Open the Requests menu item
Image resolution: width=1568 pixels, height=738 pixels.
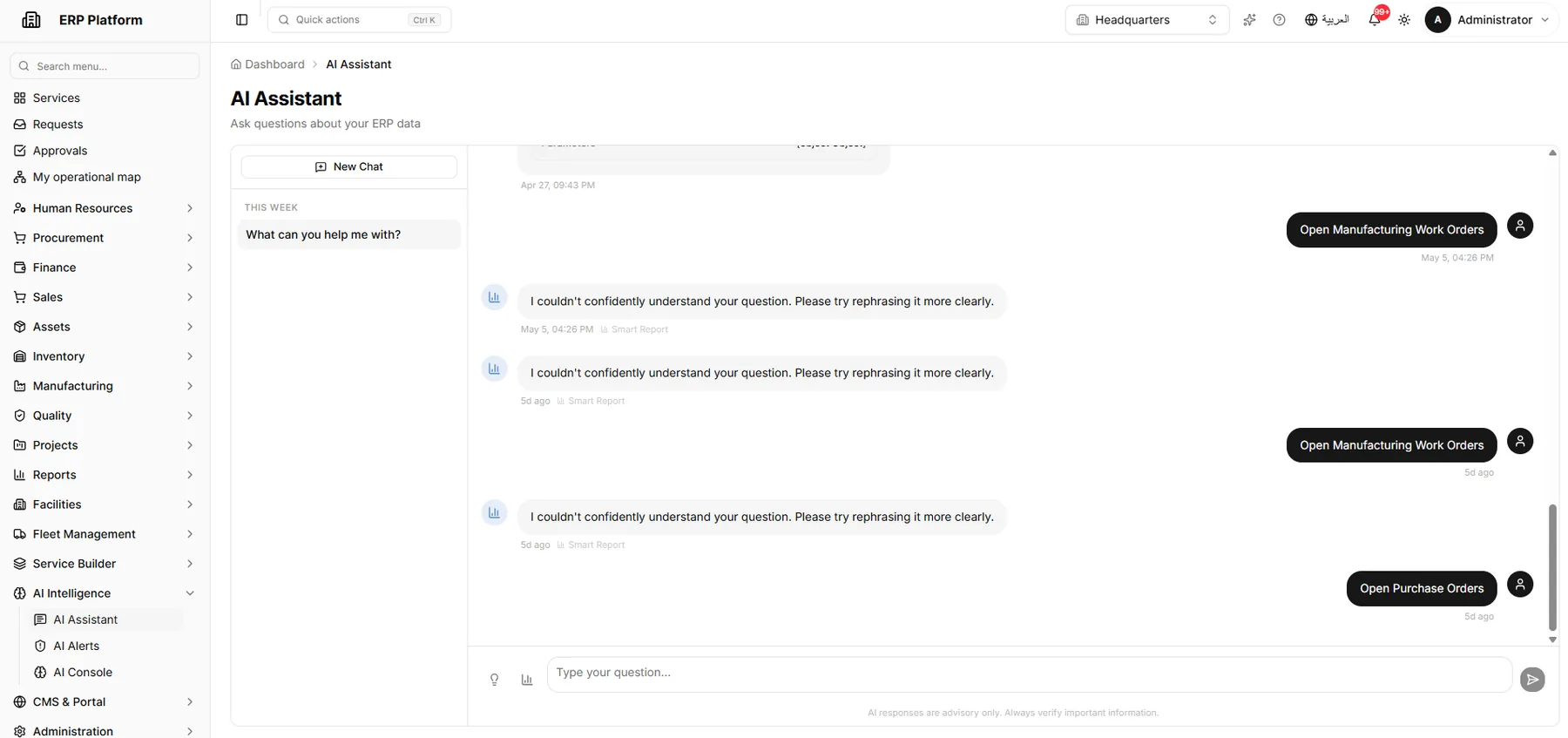(105, 125)
